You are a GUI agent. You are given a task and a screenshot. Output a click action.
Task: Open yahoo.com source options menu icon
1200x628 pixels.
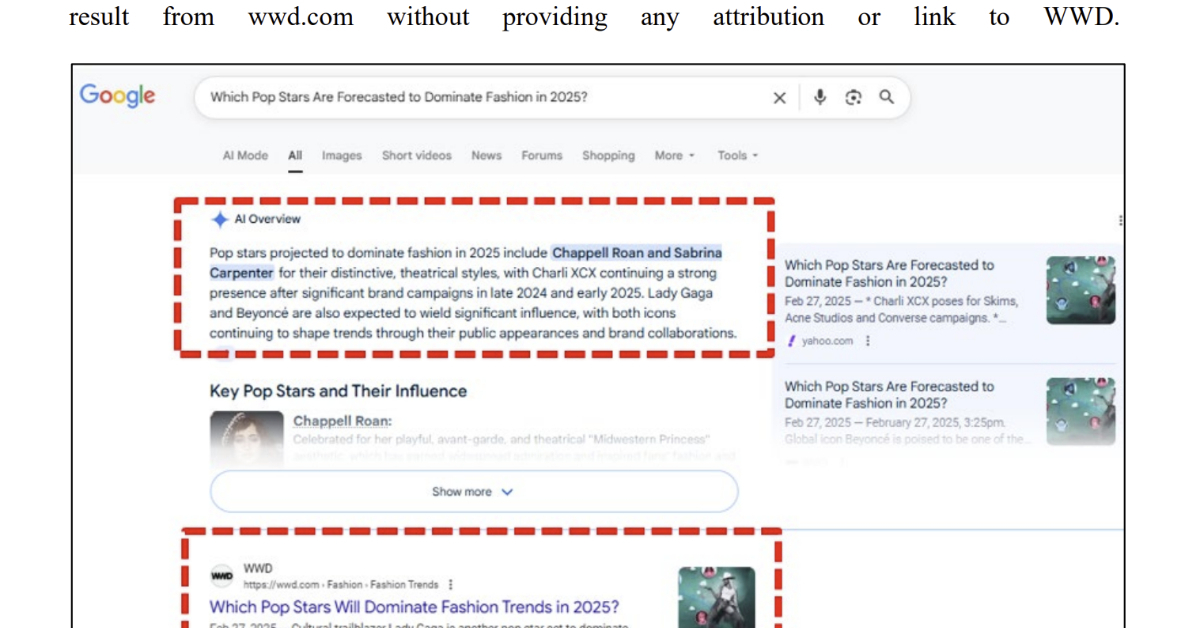point(867,341)
